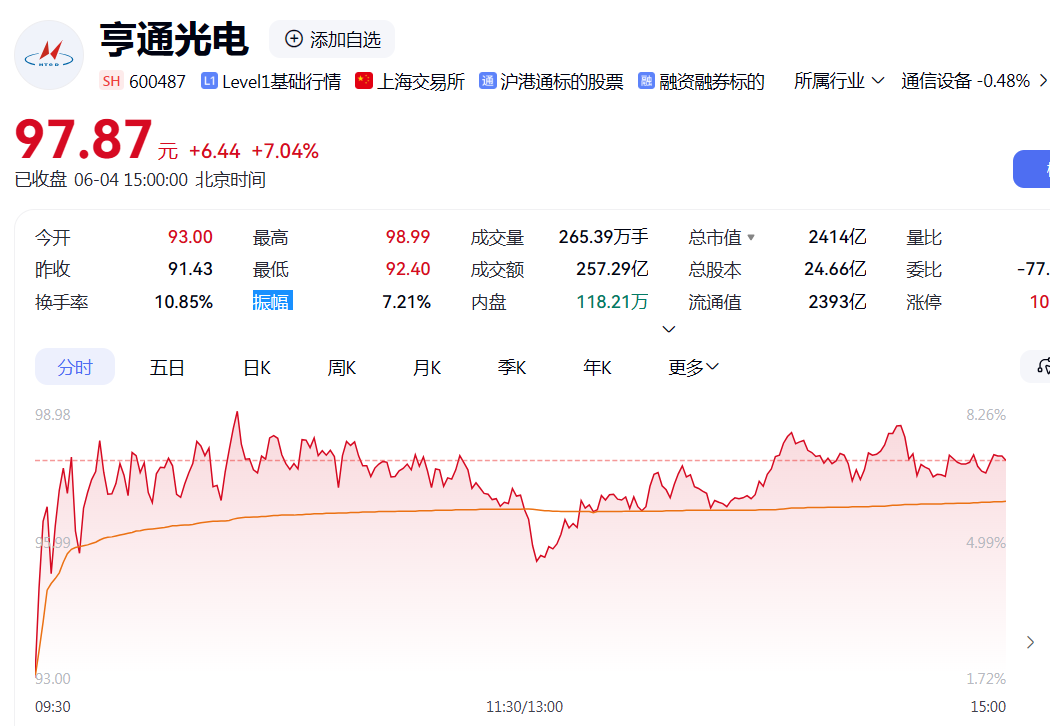
Task: Click the 15:00 time axis label
Action: tap(988, 707)
